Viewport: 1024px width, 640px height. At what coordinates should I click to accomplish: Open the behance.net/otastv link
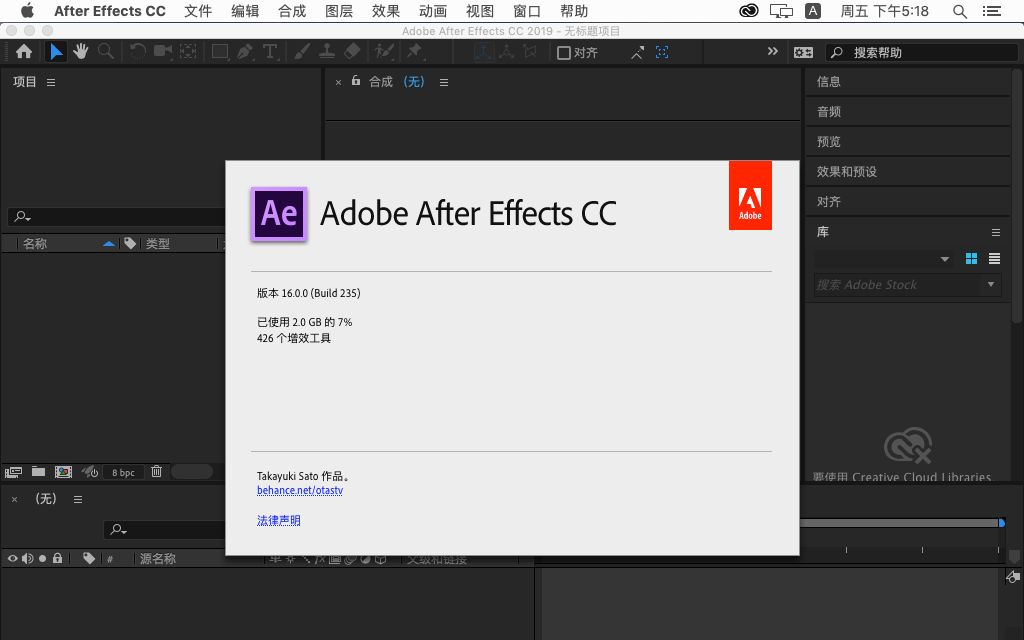300,490
